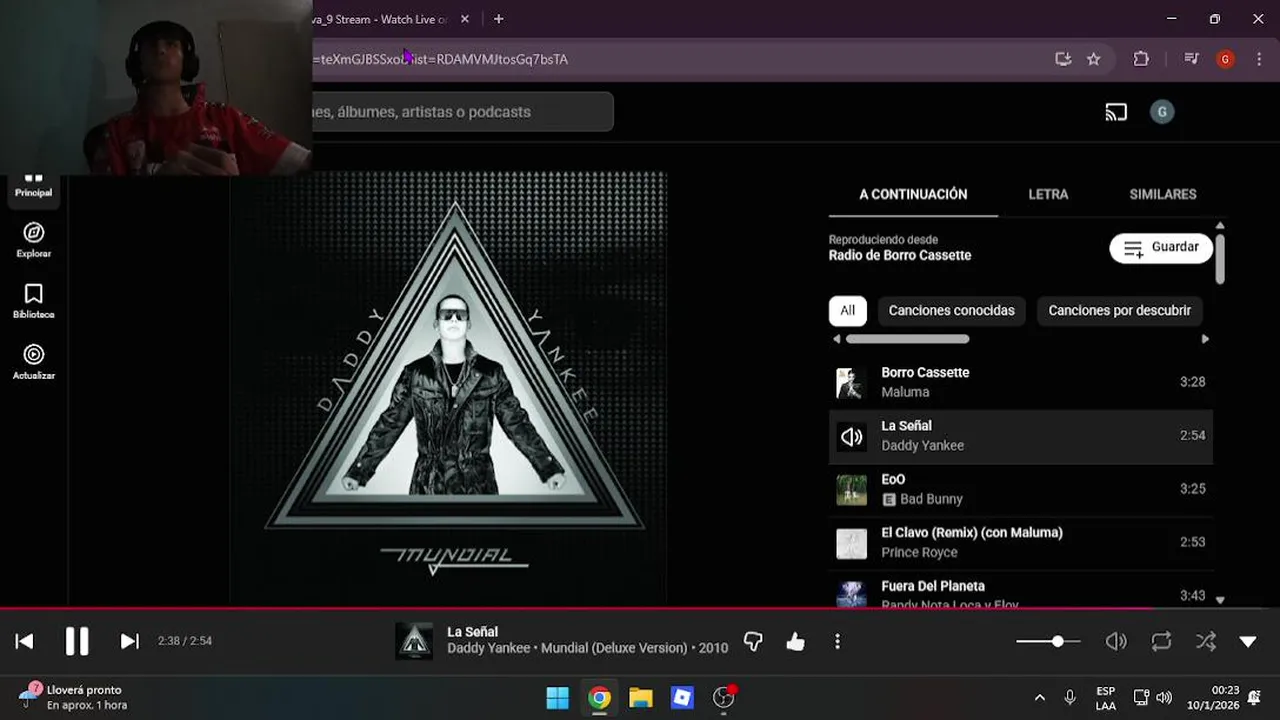
Task: Skip to the next track
Action: click(x=129, y=642)
